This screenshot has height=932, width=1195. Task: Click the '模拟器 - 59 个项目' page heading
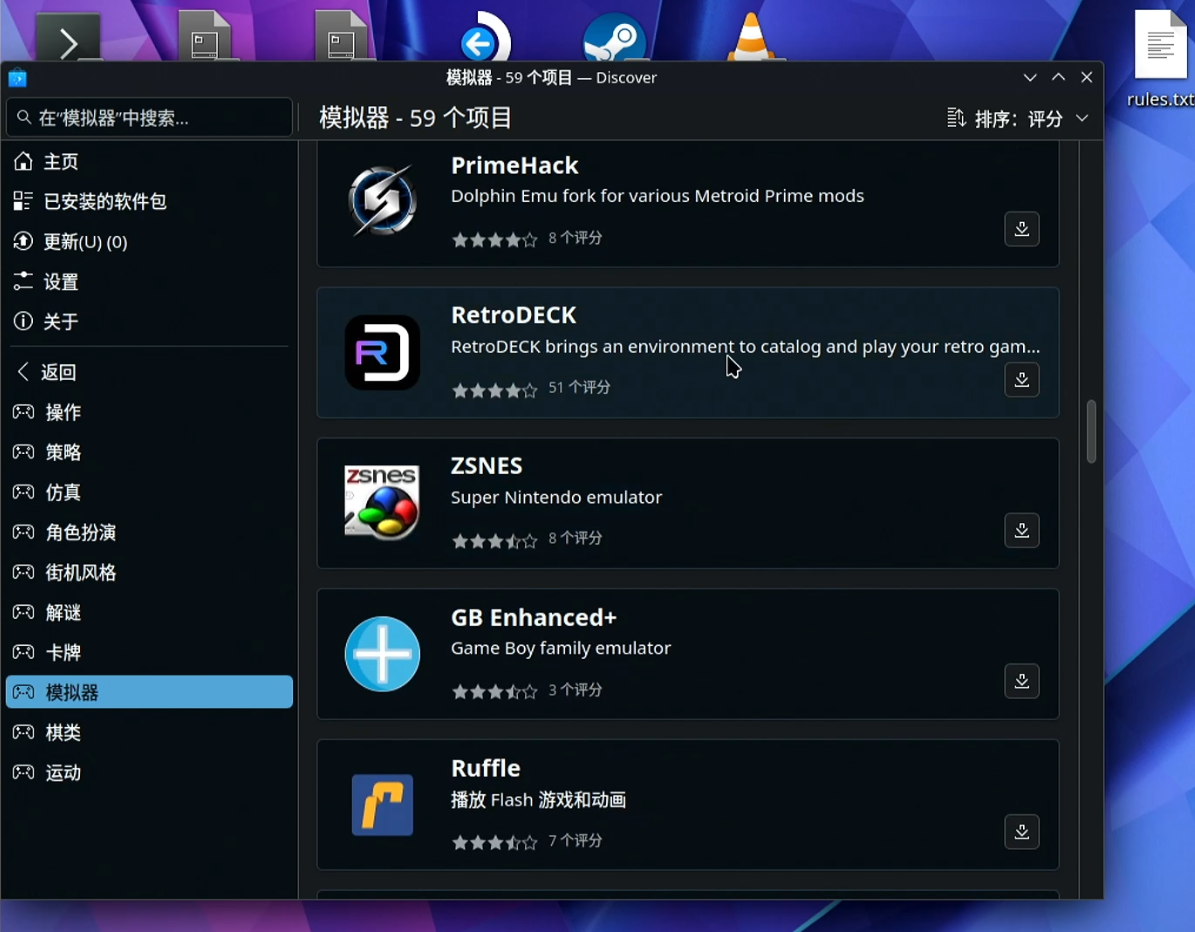(415, 118)
